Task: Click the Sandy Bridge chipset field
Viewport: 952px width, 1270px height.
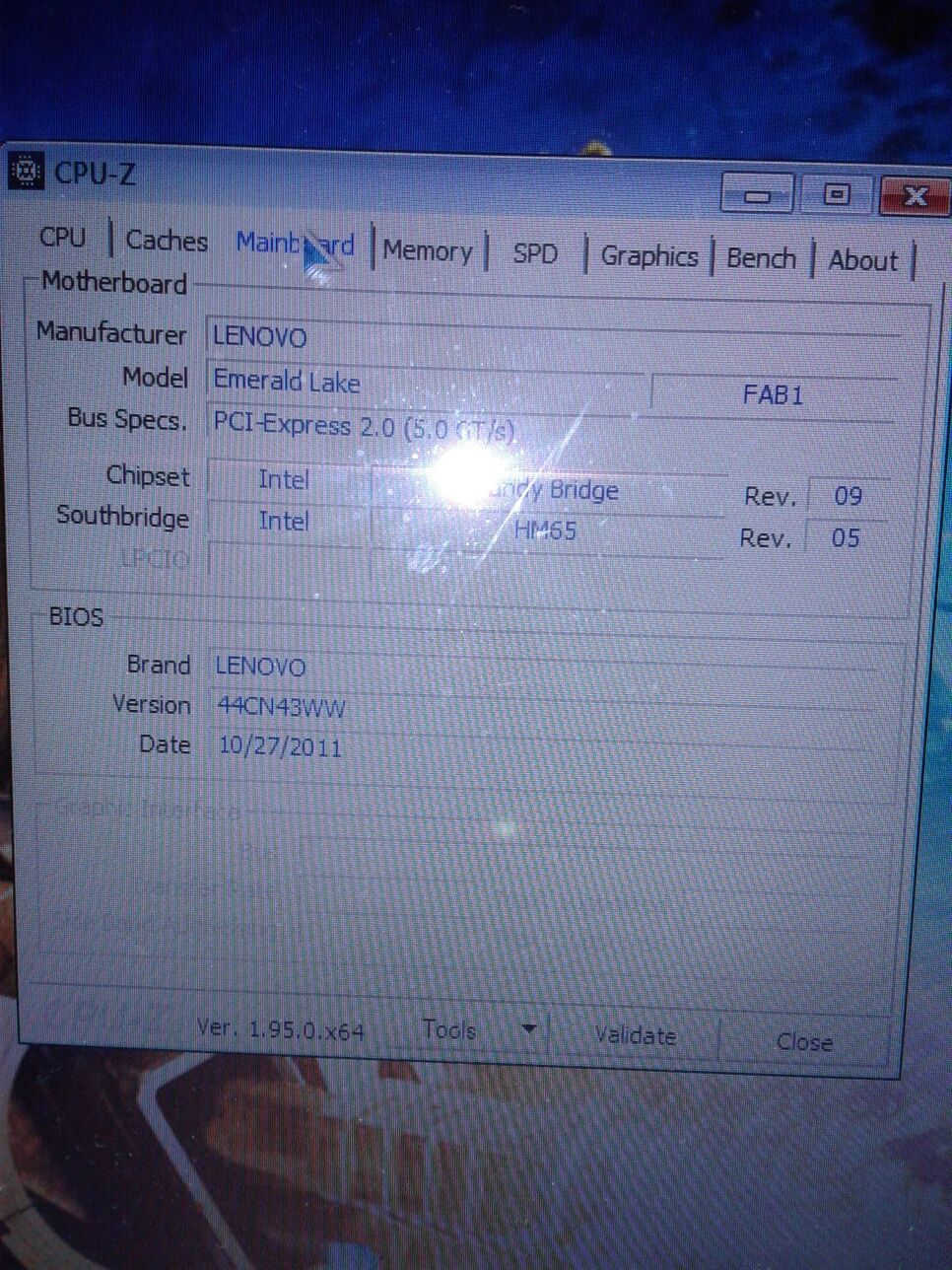Action: (x=547, y=489)
